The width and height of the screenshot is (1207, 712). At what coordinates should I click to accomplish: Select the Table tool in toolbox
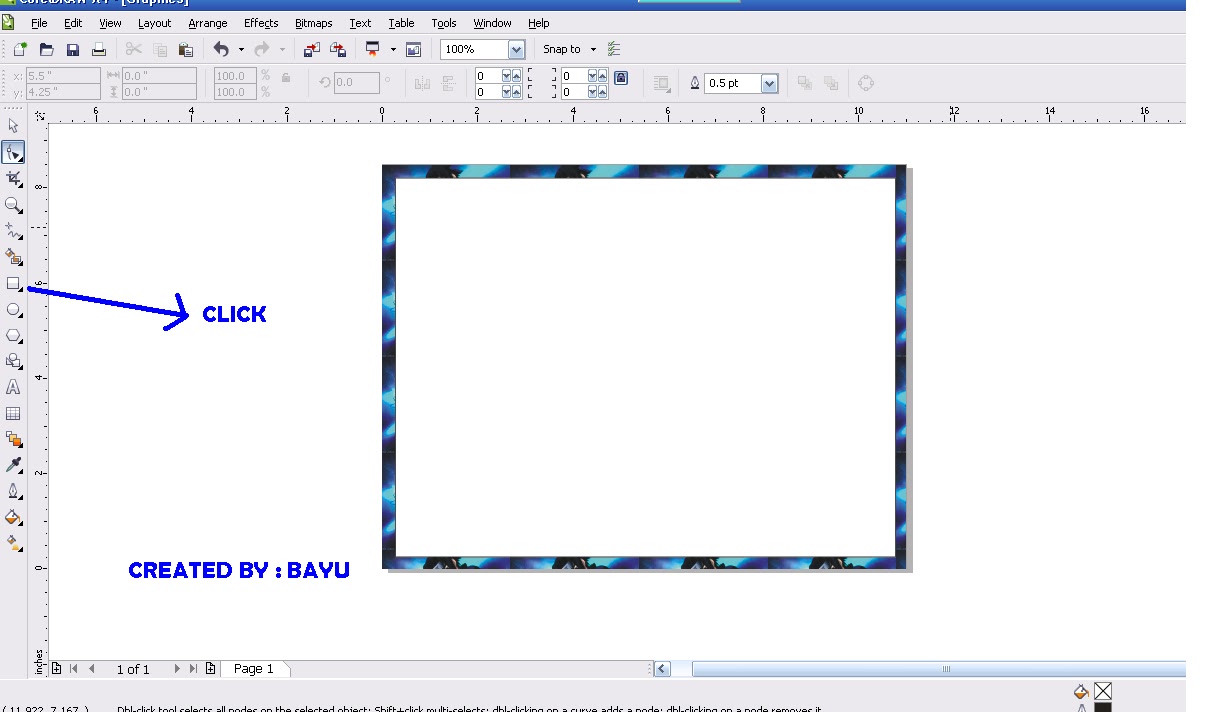13,413
